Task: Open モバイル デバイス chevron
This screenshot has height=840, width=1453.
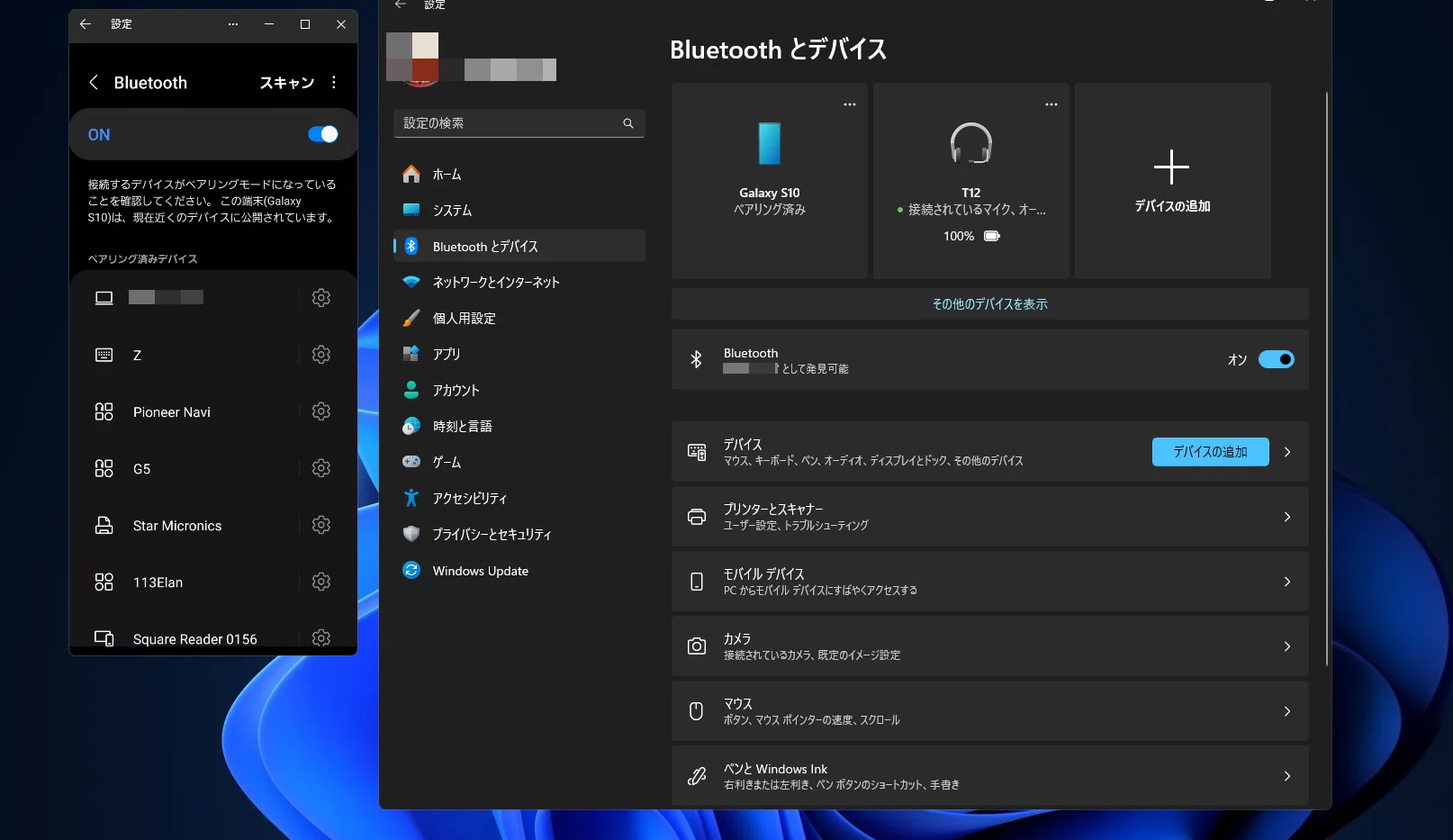Action: click(1287, 582)
